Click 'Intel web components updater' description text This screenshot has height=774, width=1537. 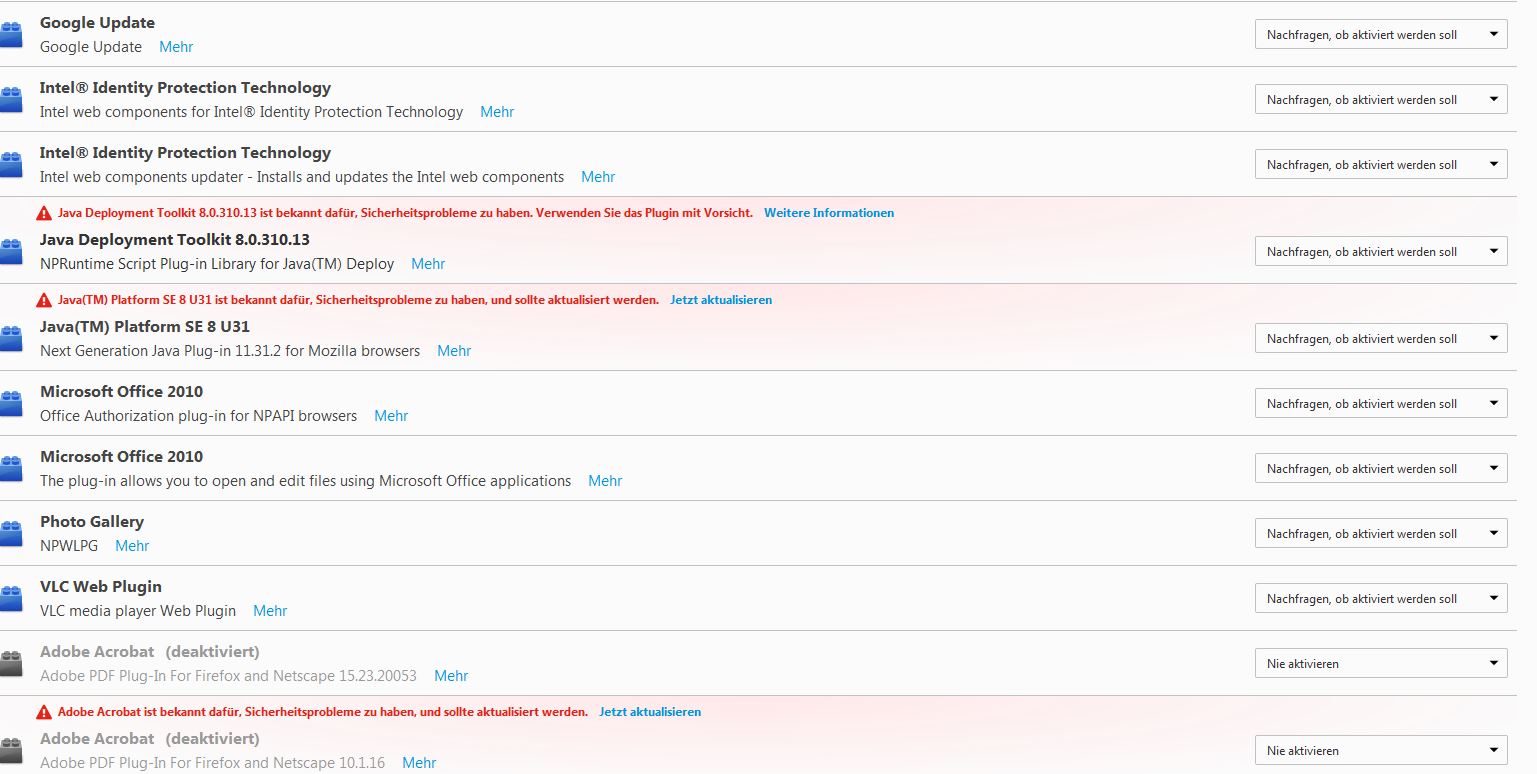302,177
